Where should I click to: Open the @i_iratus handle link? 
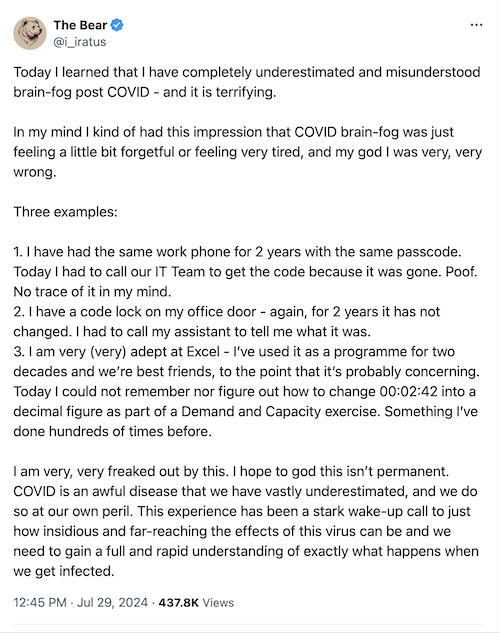80,42
